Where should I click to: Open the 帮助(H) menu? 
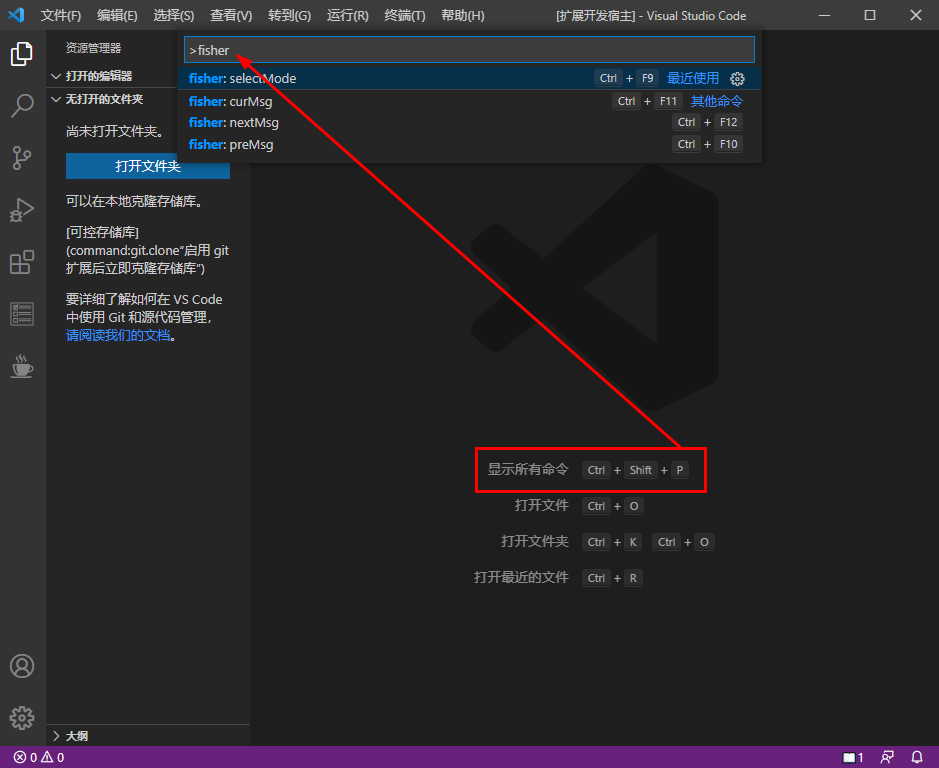pos(462,16)
